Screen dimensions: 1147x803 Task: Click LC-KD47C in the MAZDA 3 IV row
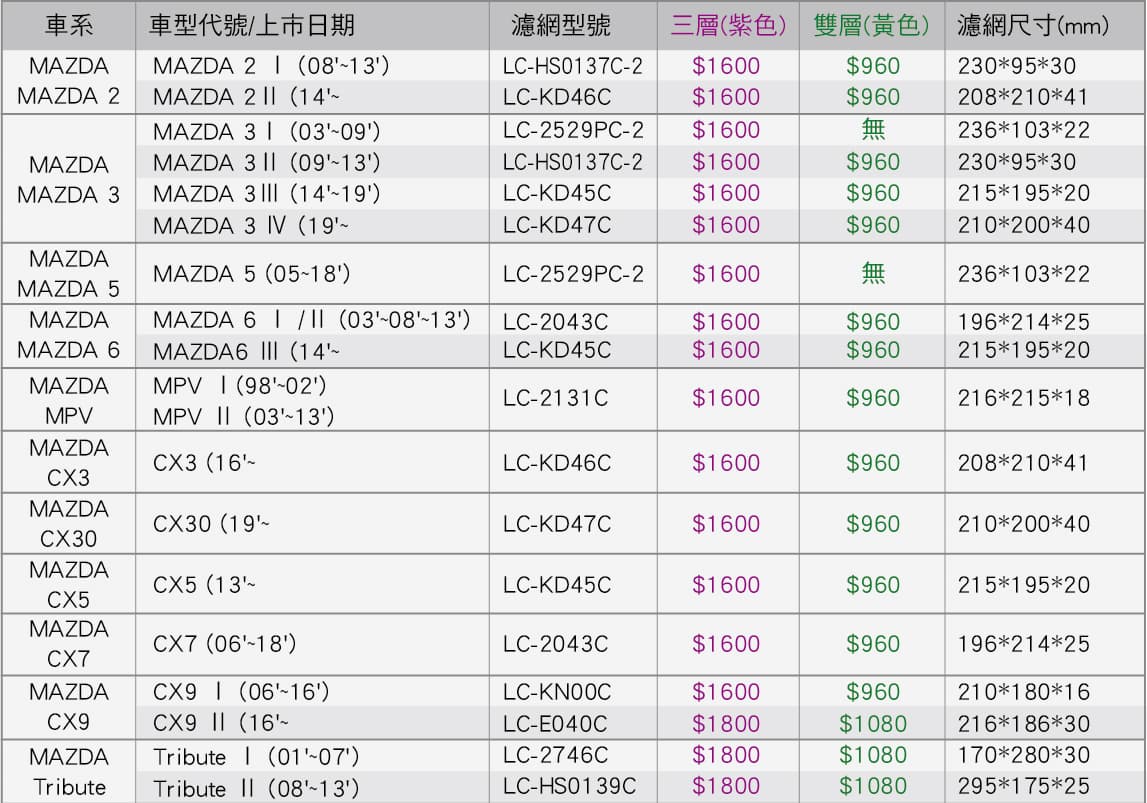click(x=557, y=225)
